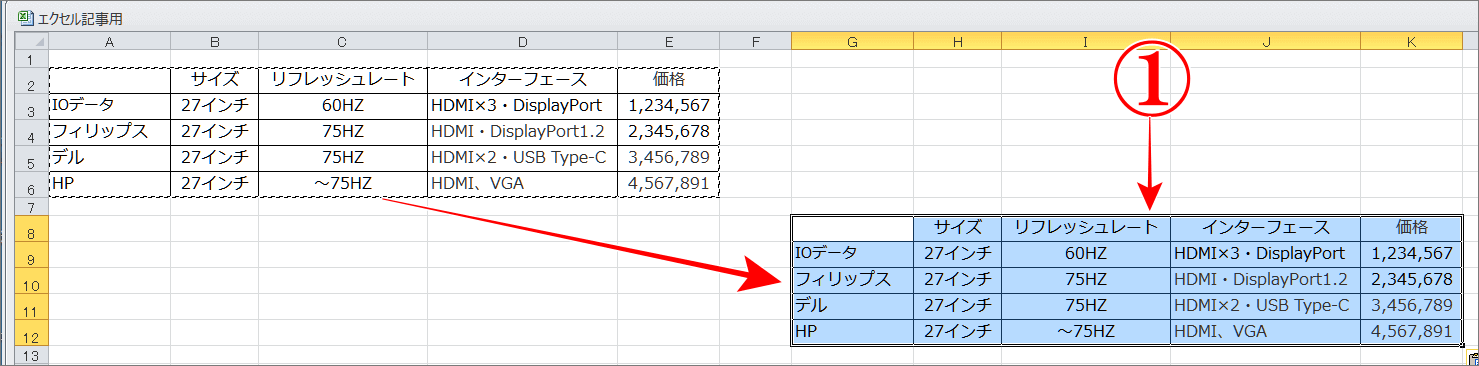Click the Select All corner button
This screenshot has height=366, width=1479.
point(31,41)
